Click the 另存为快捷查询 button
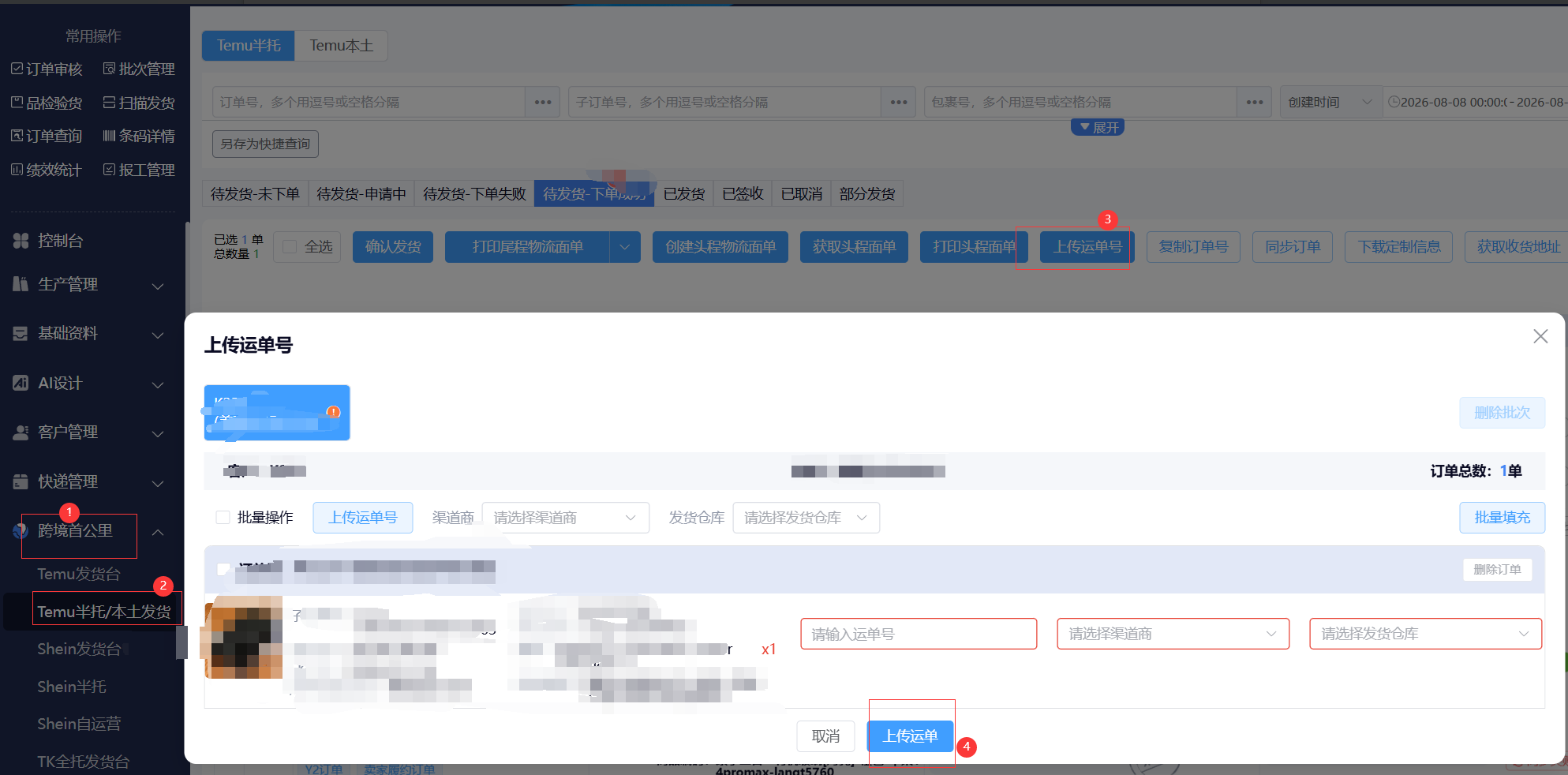 click(x=265, y=144)
